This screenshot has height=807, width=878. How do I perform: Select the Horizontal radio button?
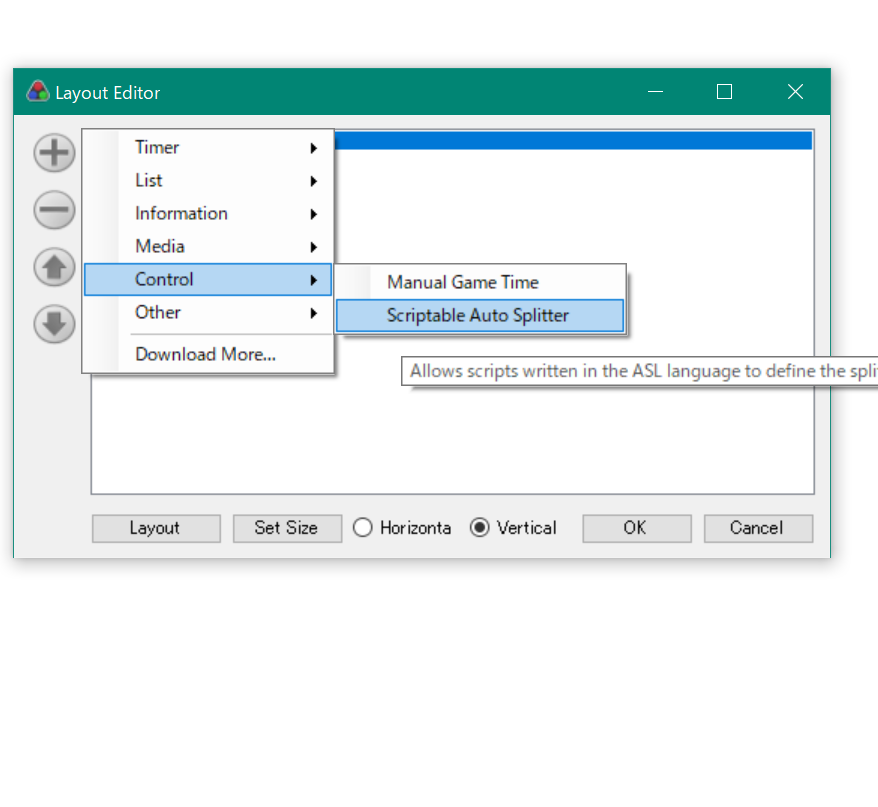pyautogui.click(x=402, y=528)
